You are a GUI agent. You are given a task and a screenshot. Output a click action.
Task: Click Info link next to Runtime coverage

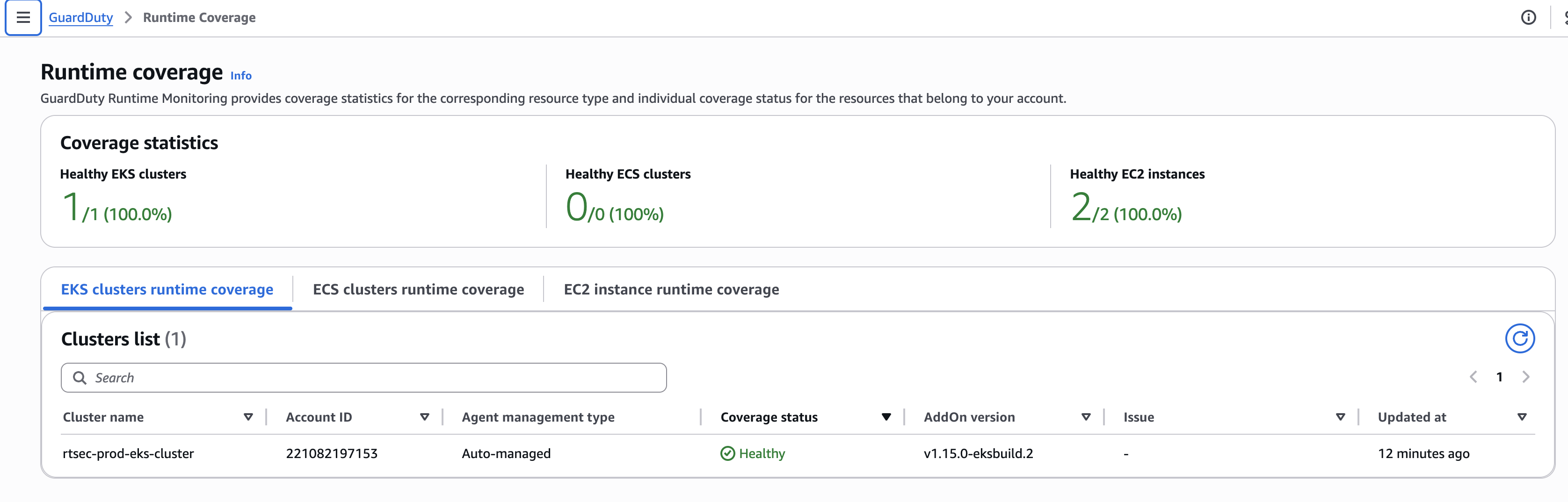[241, 75]
